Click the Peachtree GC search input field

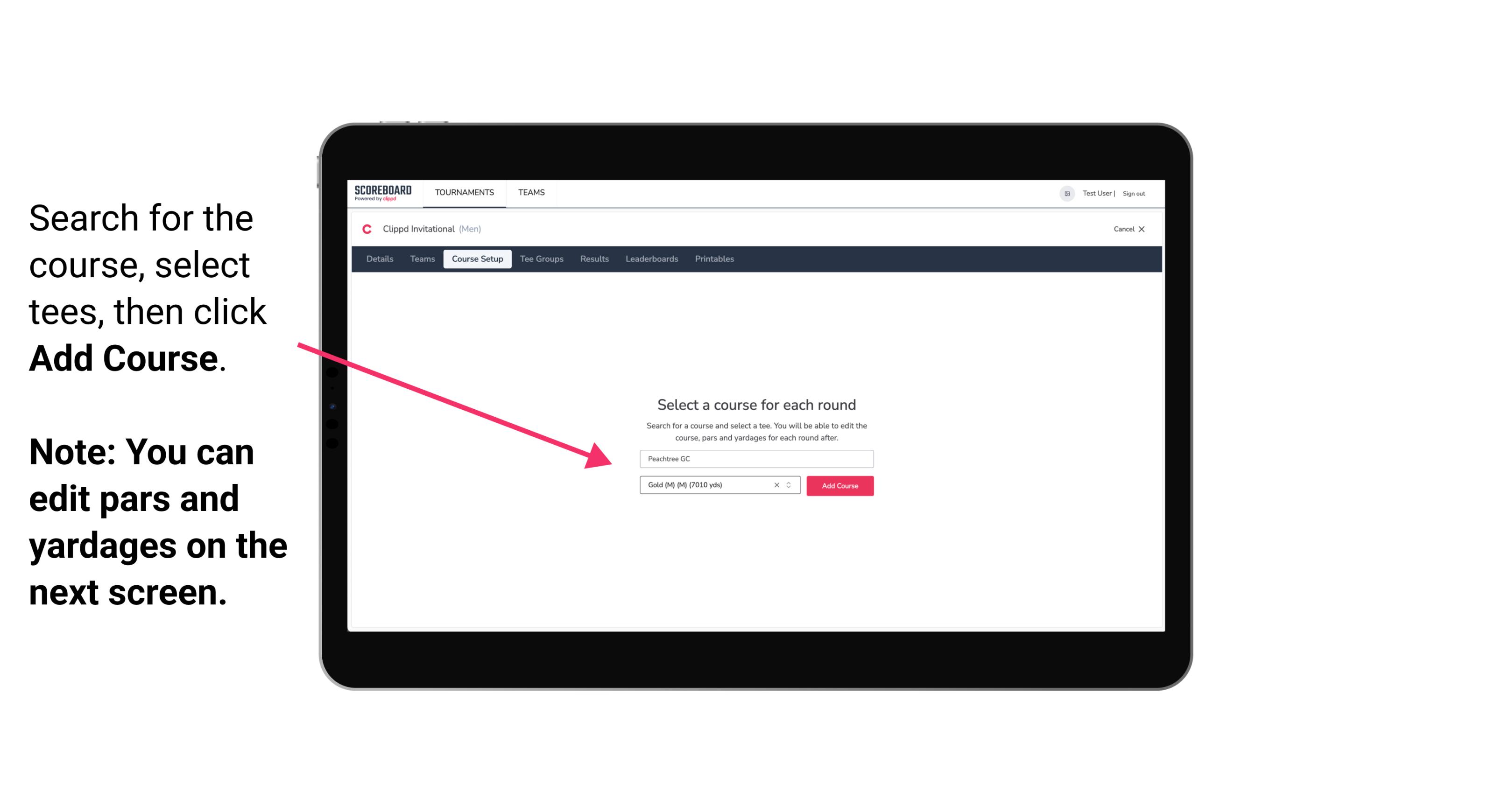(x=755, y=458)
